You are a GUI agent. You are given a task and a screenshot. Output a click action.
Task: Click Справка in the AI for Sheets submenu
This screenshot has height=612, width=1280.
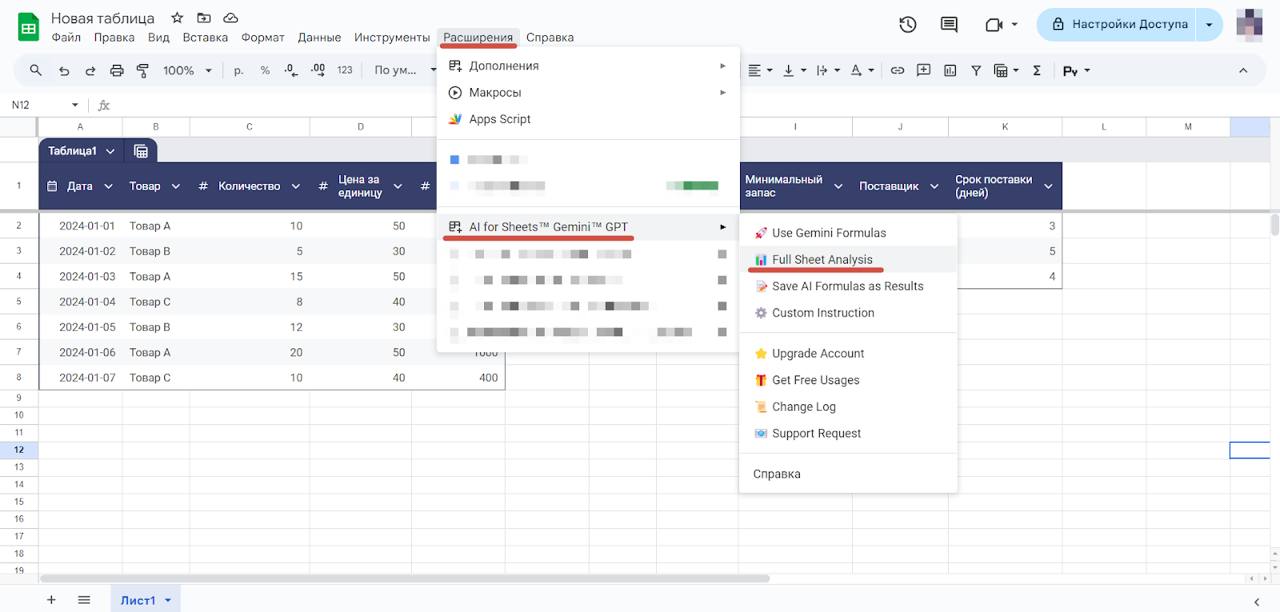tap(848, 474)
